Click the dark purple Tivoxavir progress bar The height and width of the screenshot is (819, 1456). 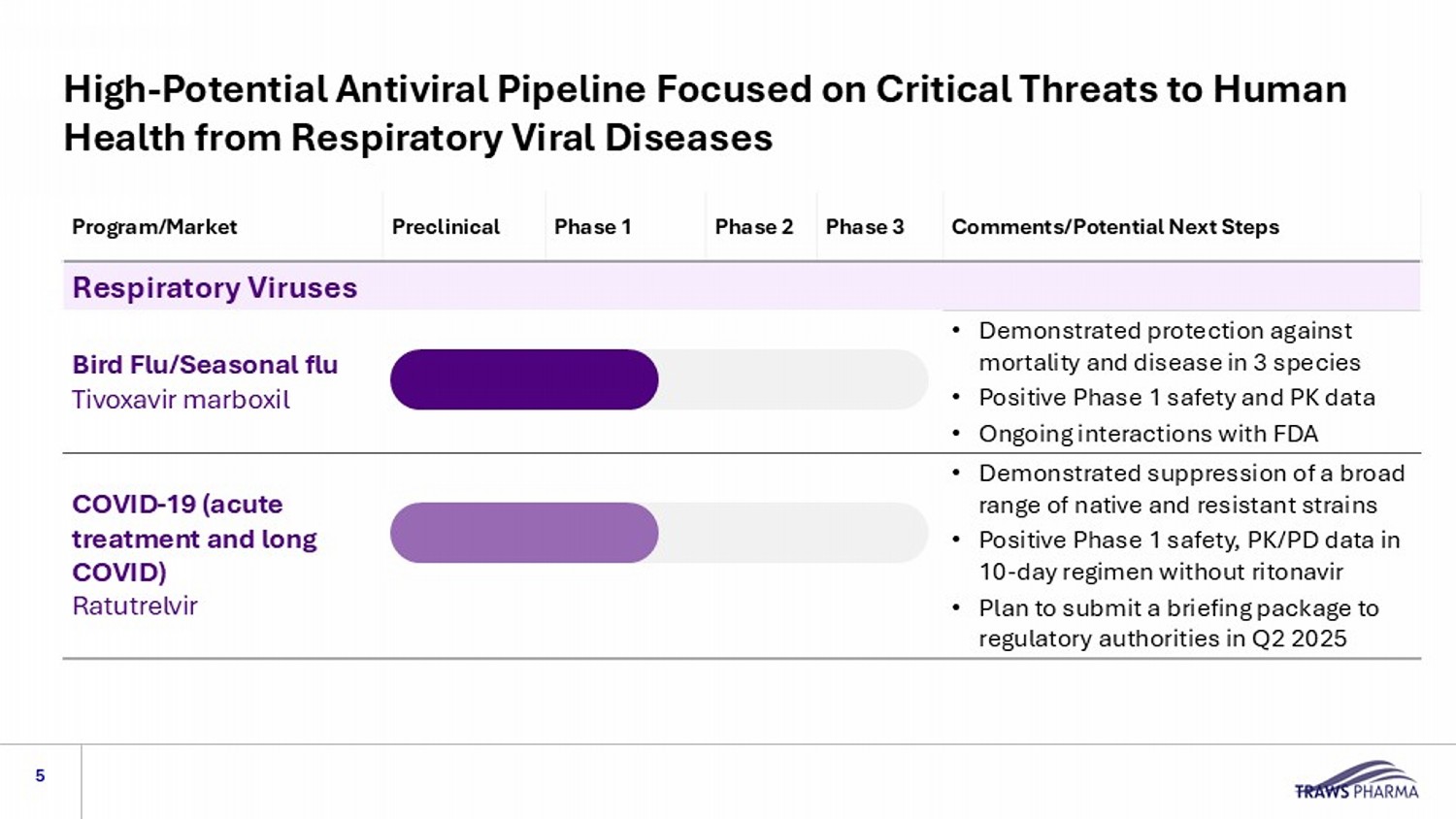[524, 379]
